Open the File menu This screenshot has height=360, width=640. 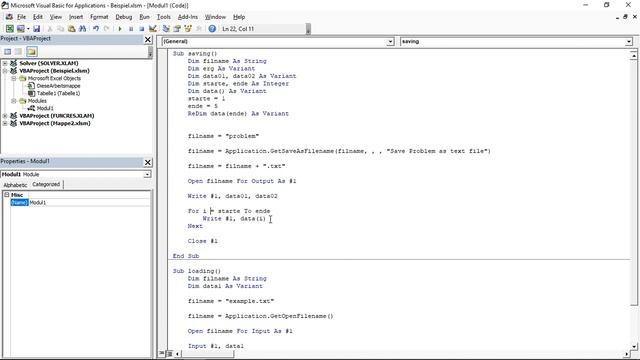(x=21, y=17)
